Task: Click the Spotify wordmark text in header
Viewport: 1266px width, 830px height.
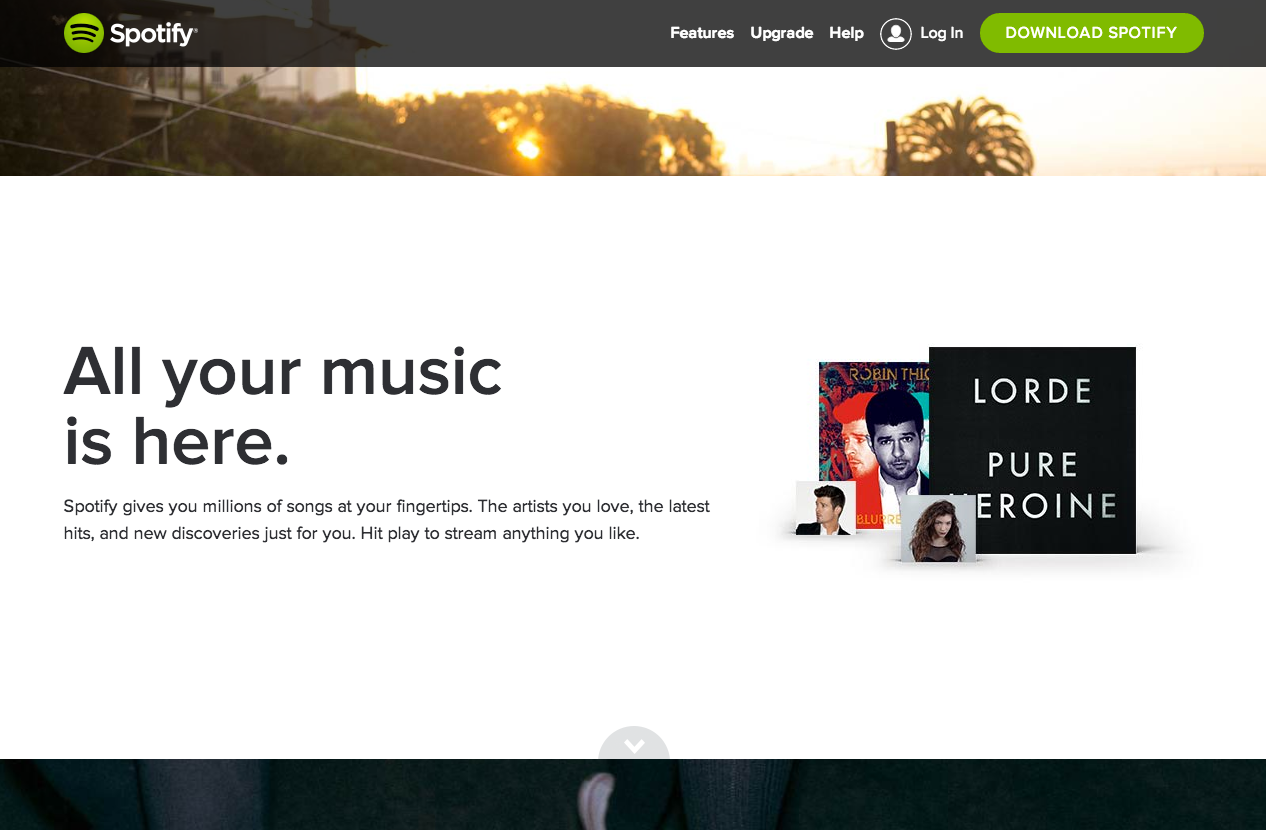Action: tap(153, 34)
